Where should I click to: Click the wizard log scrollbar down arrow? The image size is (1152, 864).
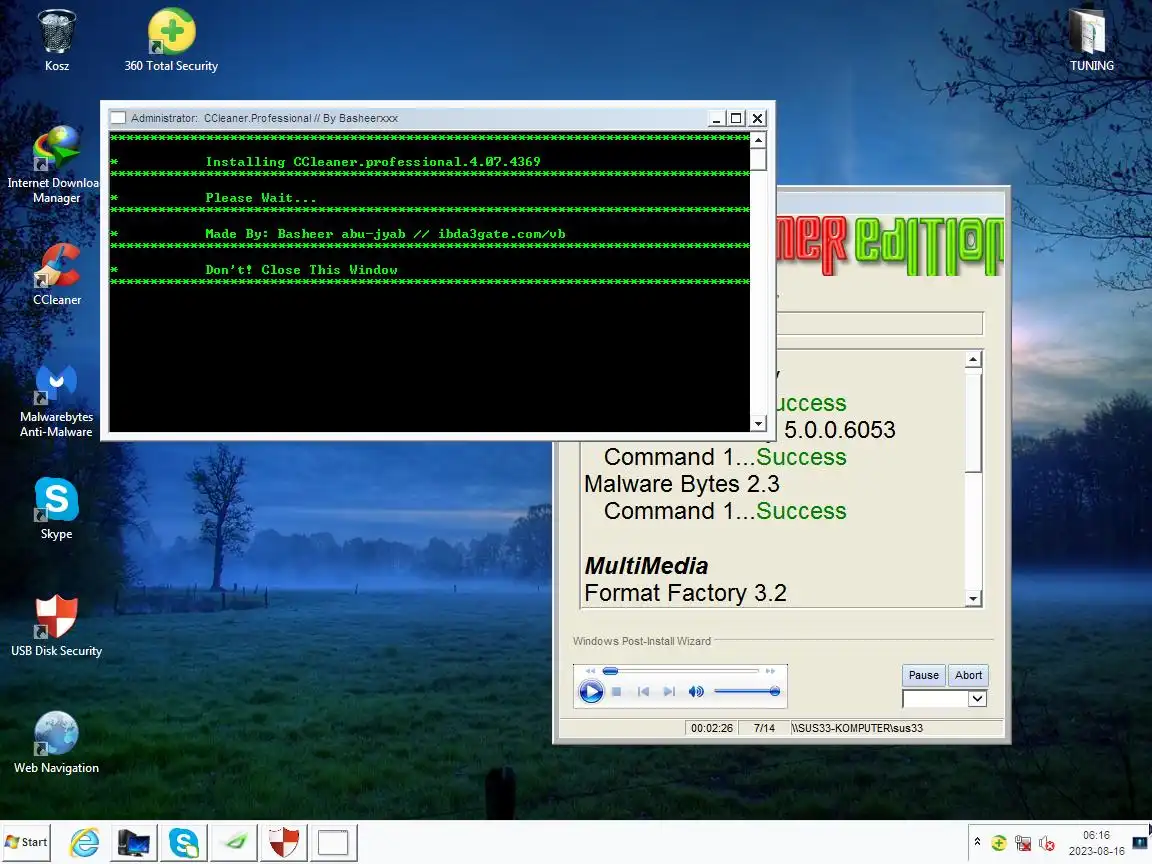pos(973,599)
